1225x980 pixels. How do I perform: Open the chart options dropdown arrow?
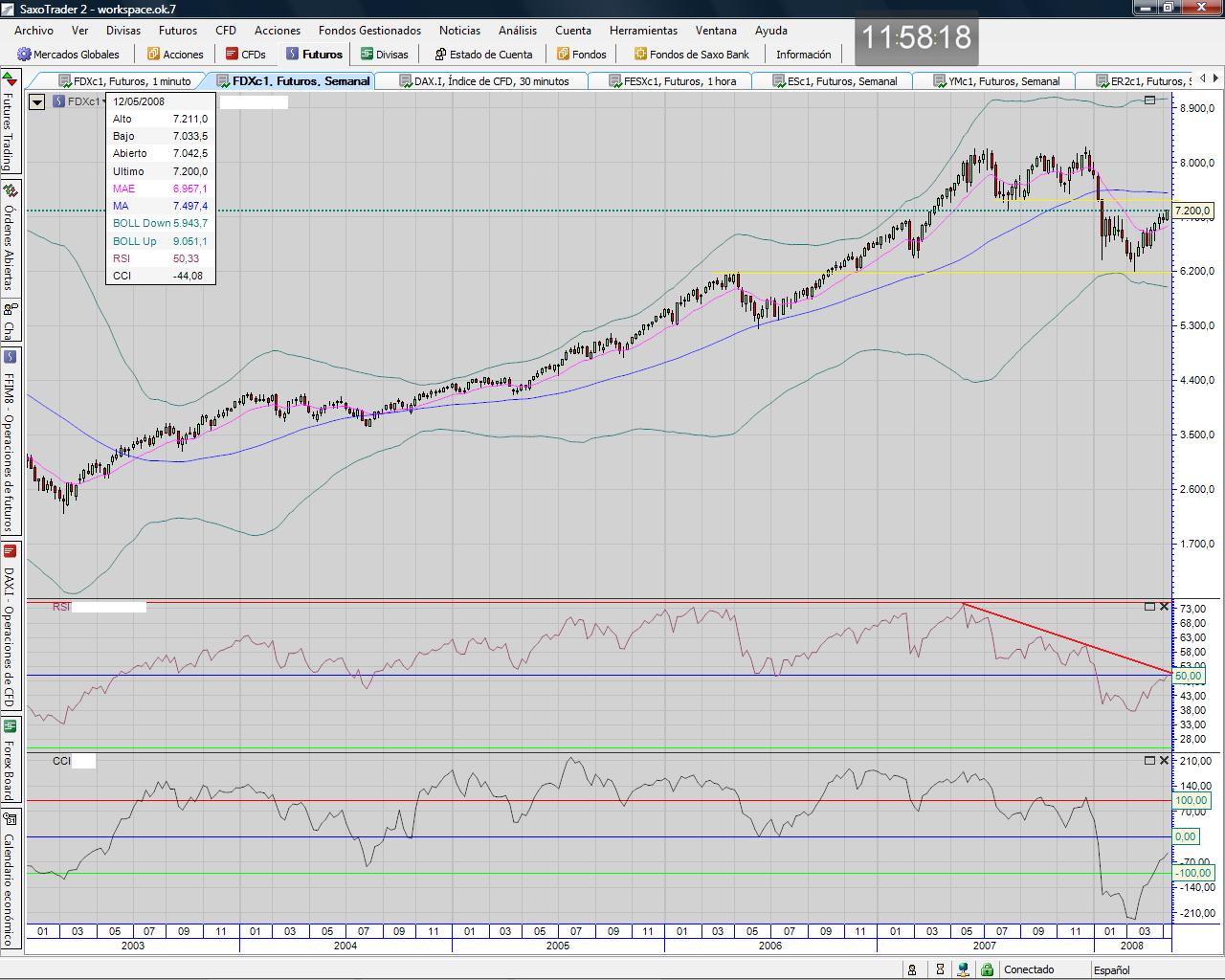click(36, 101)
